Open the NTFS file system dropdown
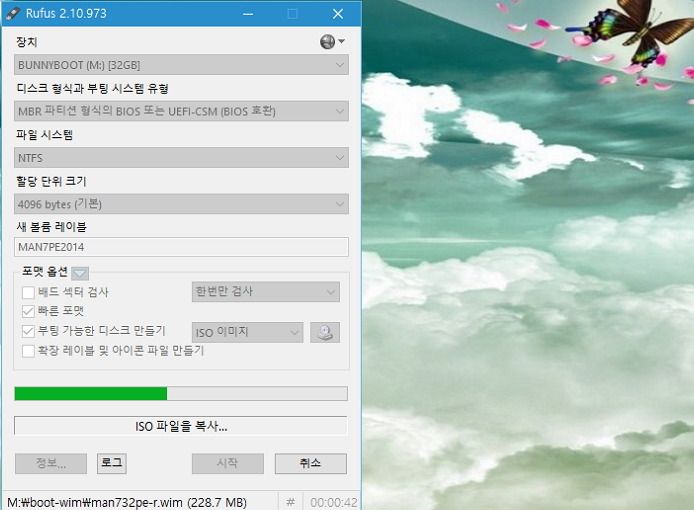Screen dimensions: 694x510 181,158
